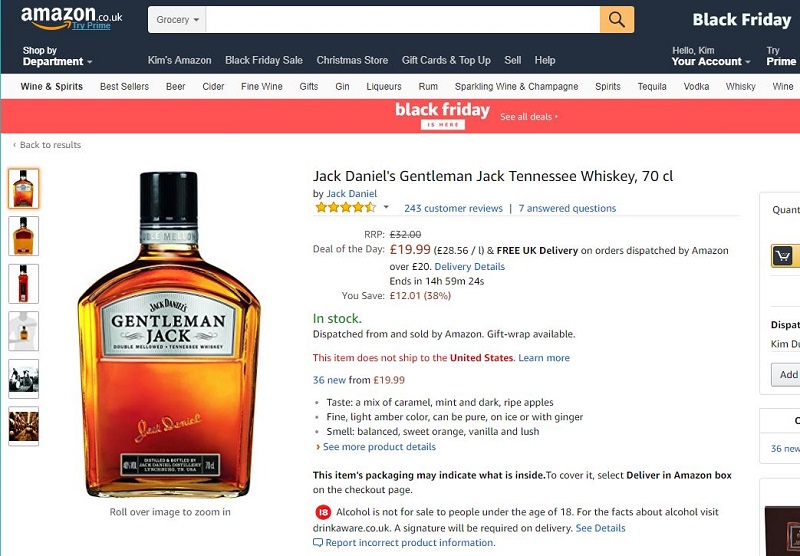
Task: Select the barrel warehouse thumbnail image
Action: coord(23,426)
